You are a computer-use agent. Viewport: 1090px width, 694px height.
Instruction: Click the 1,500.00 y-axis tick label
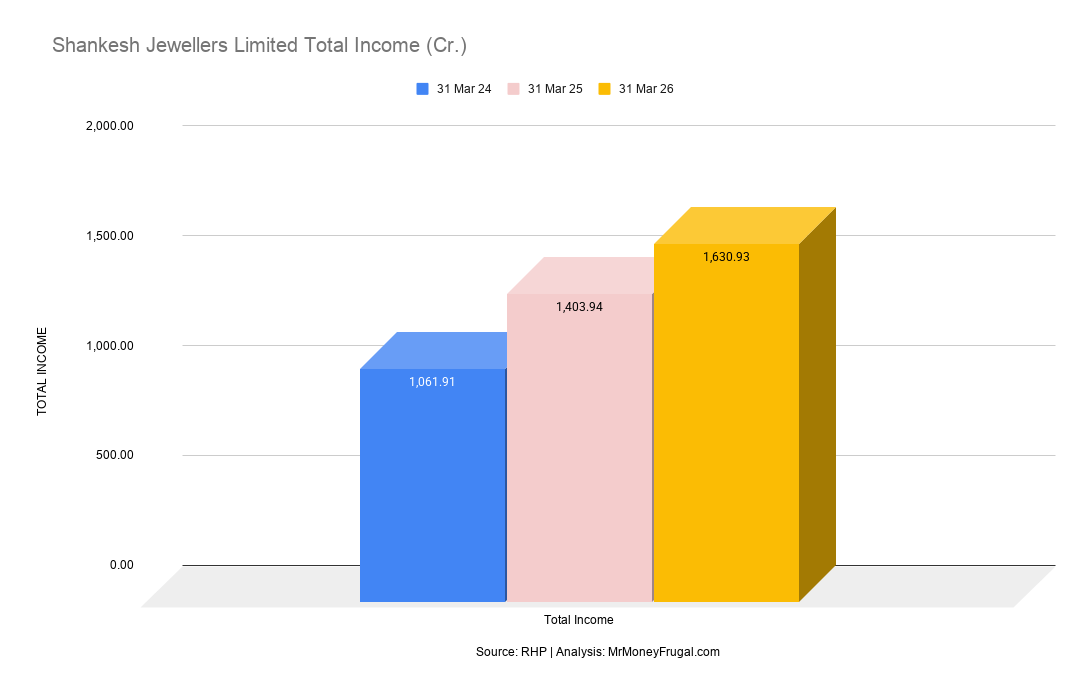pyautogui.click(x=110, y=236)
